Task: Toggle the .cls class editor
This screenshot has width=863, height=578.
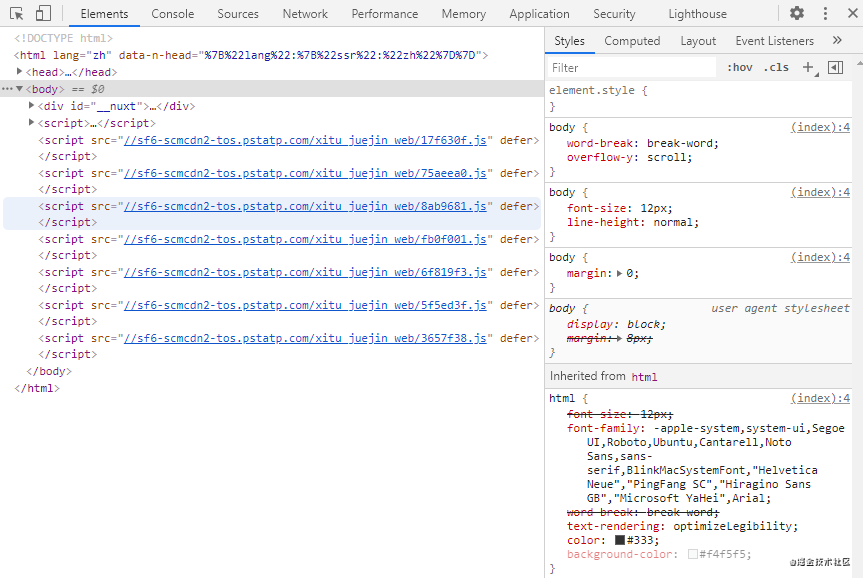Action: pos(776,67)
